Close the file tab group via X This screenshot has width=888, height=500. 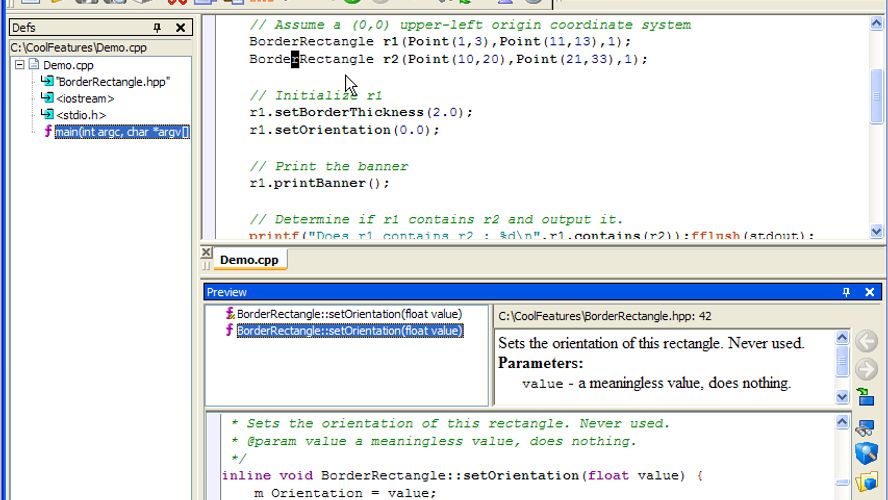click(207, 252)
